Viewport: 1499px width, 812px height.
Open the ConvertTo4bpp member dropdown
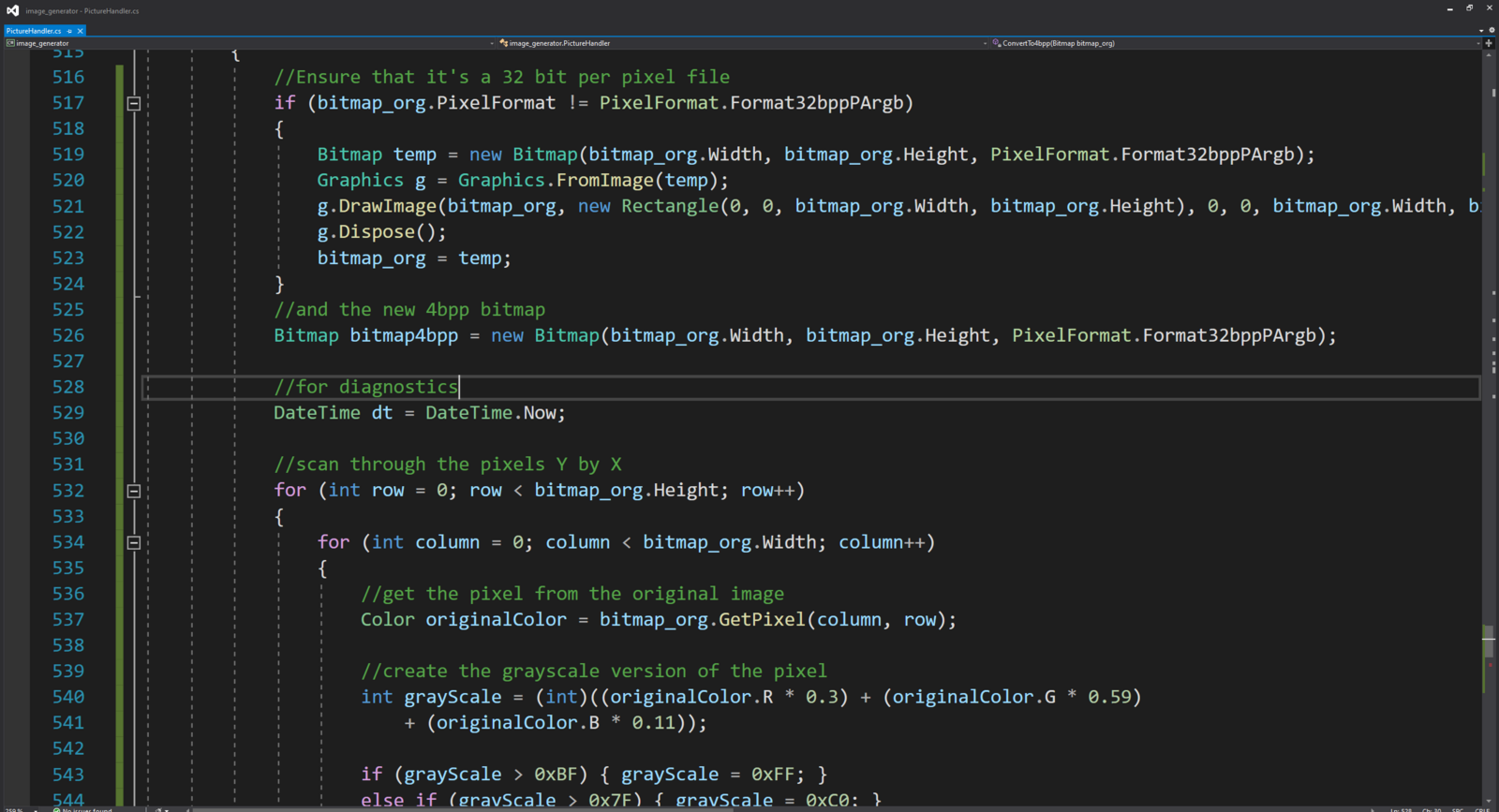tap(1237, 43)
